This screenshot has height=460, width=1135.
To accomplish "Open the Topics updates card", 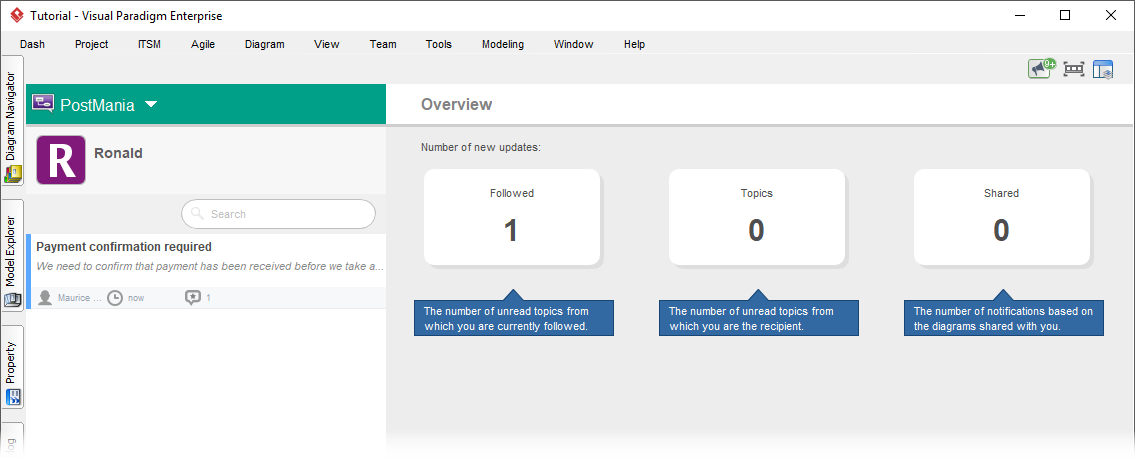I will tap(756, 217).
